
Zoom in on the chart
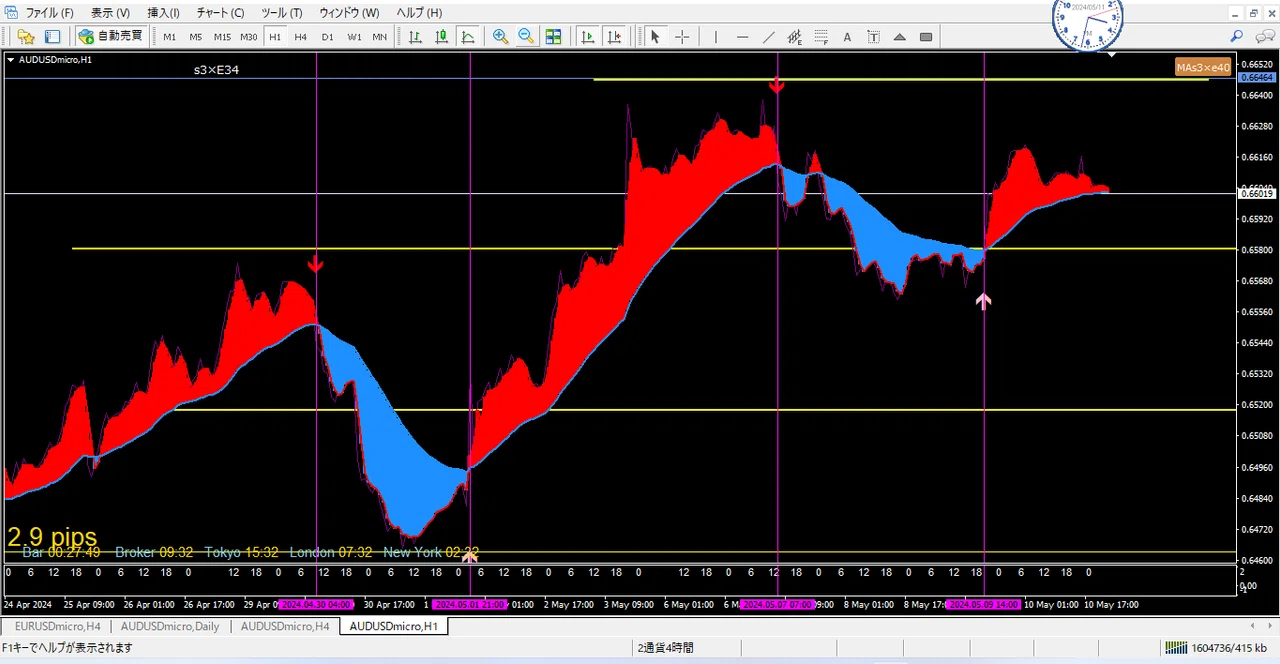[500, 36]
